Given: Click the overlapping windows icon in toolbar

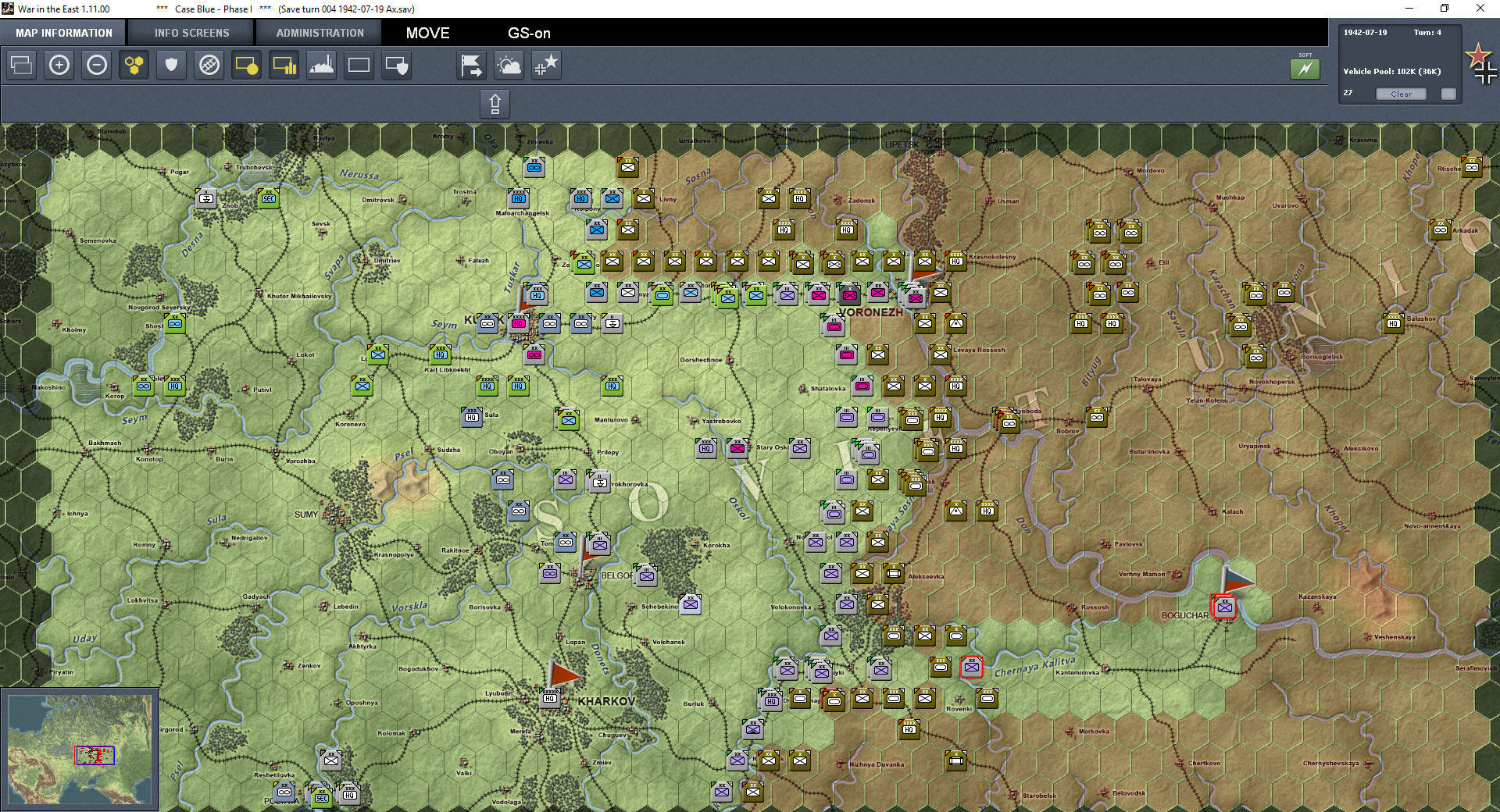Looking at the screenshot, I should (22, 65).
